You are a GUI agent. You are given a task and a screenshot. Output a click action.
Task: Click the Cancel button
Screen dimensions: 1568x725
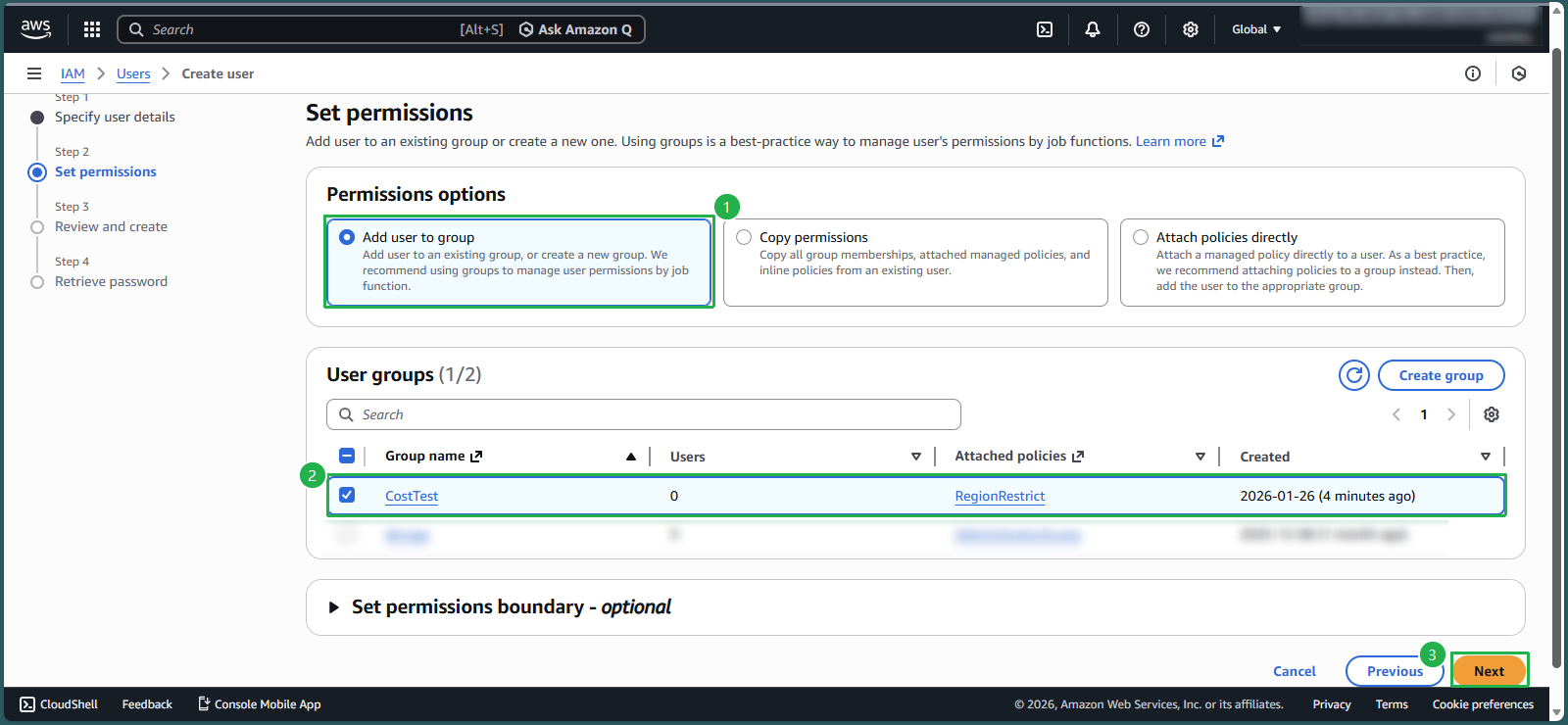pos(1294,671)
